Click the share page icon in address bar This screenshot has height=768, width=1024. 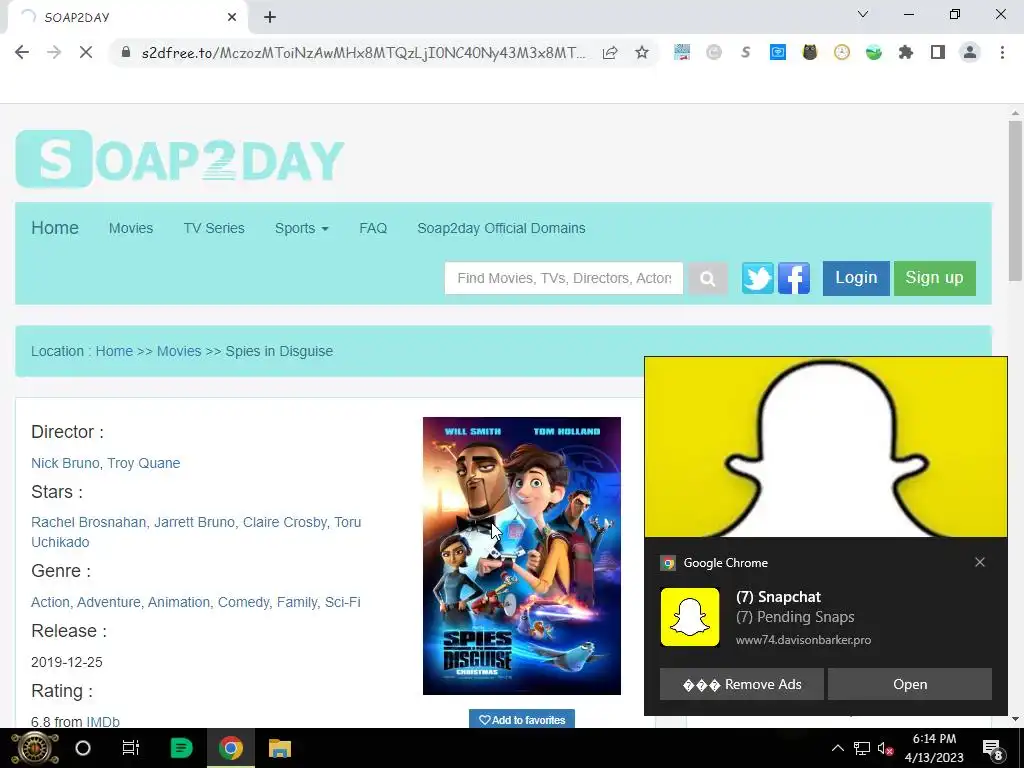click(x=610, y=52)
